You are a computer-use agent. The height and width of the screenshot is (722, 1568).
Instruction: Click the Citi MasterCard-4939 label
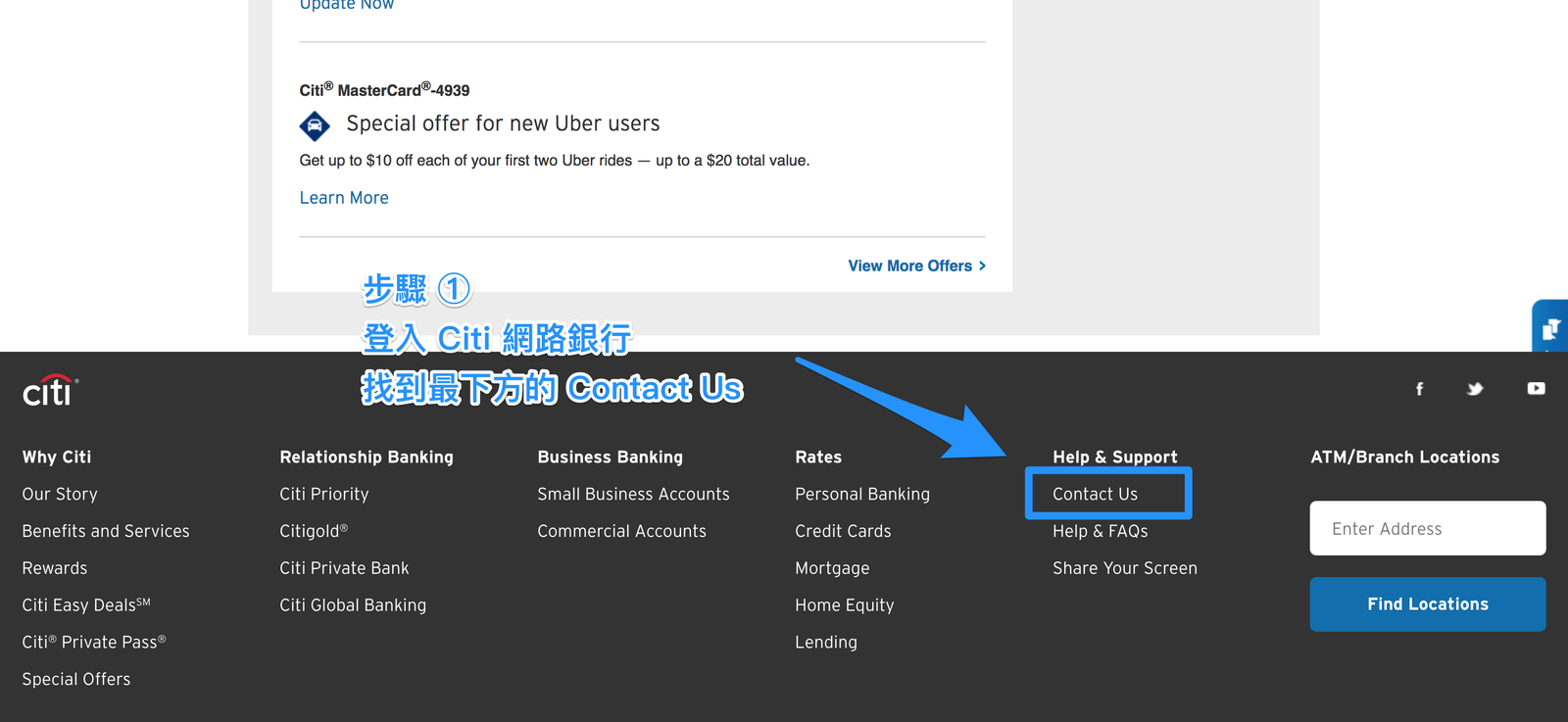[x=384, y=90]
